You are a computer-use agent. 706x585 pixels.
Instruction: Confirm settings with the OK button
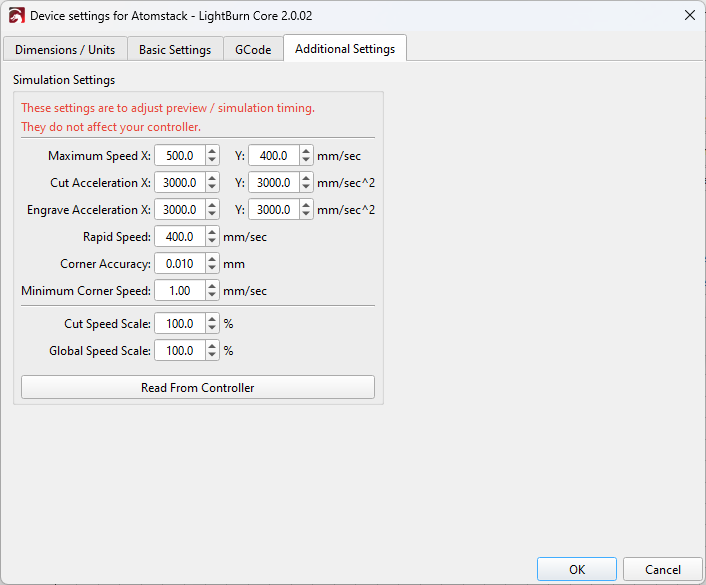click(577, 569)
